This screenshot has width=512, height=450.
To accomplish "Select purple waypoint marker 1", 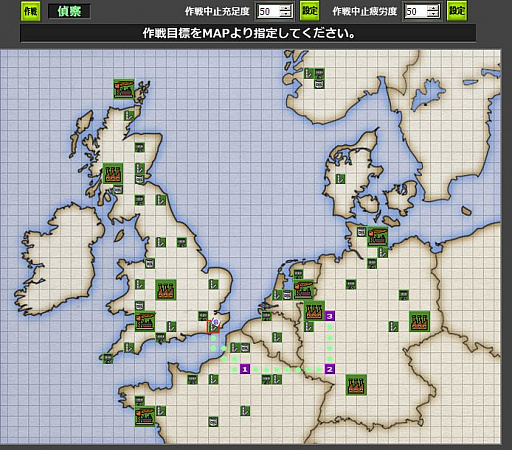I will (245, 369).
